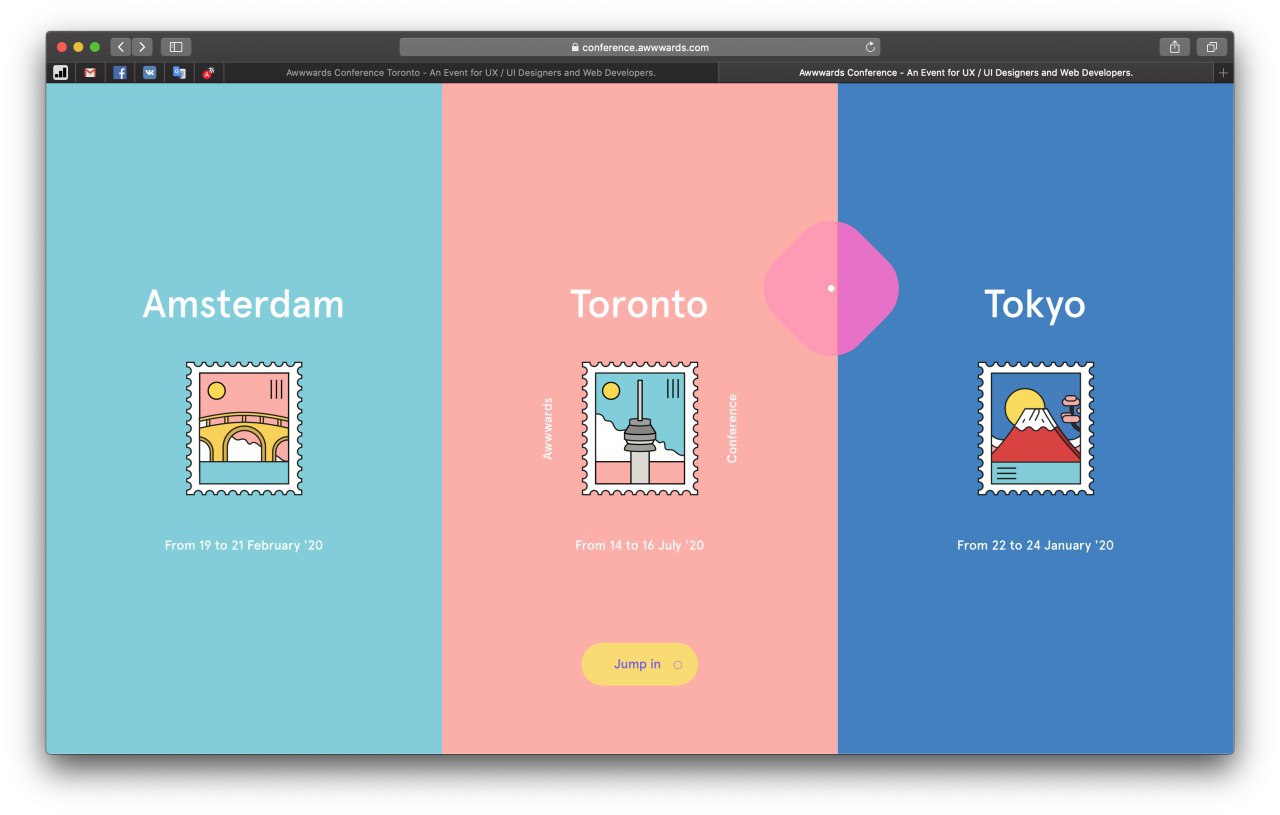Open the pinned VK tab
This screenshot has height=815, width=1280.
(x=149, y=73)
